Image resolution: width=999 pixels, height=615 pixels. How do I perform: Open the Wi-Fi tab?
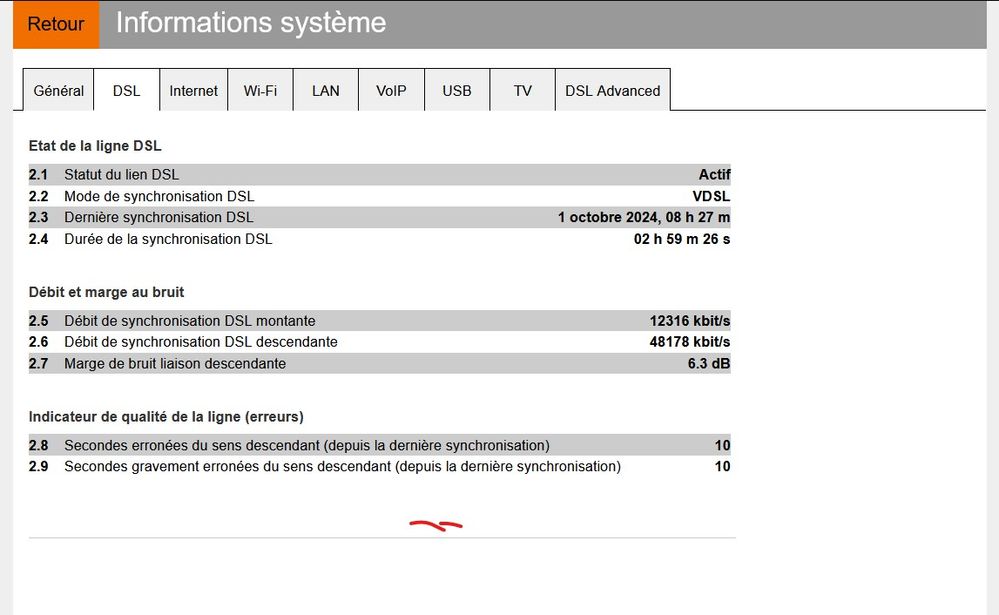point(260,90)
